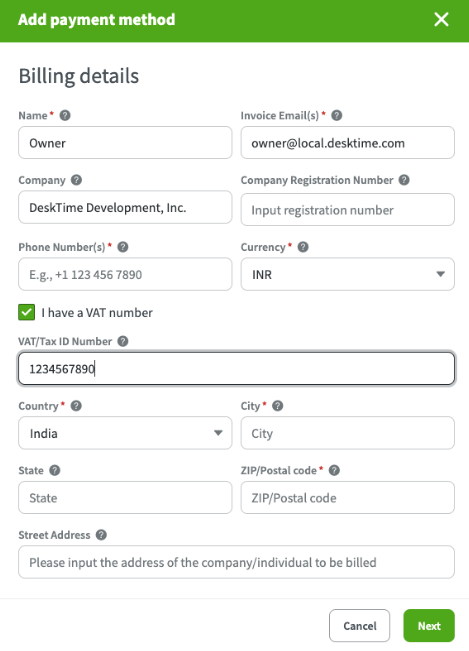Click into the Street Address field
The height and width of the screenshot is (651, 469).
pyautogui.click(x=236, y=562)
